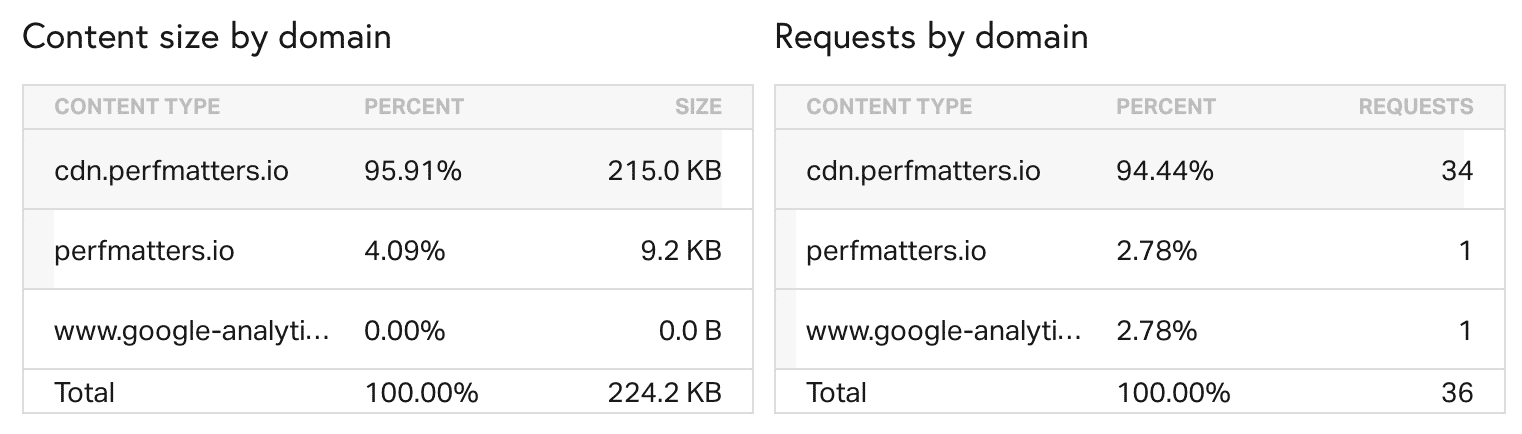Select cdn.perfmatters.io in requests table
Viewport: 1522px width, 434px height.
pos(923,171)
